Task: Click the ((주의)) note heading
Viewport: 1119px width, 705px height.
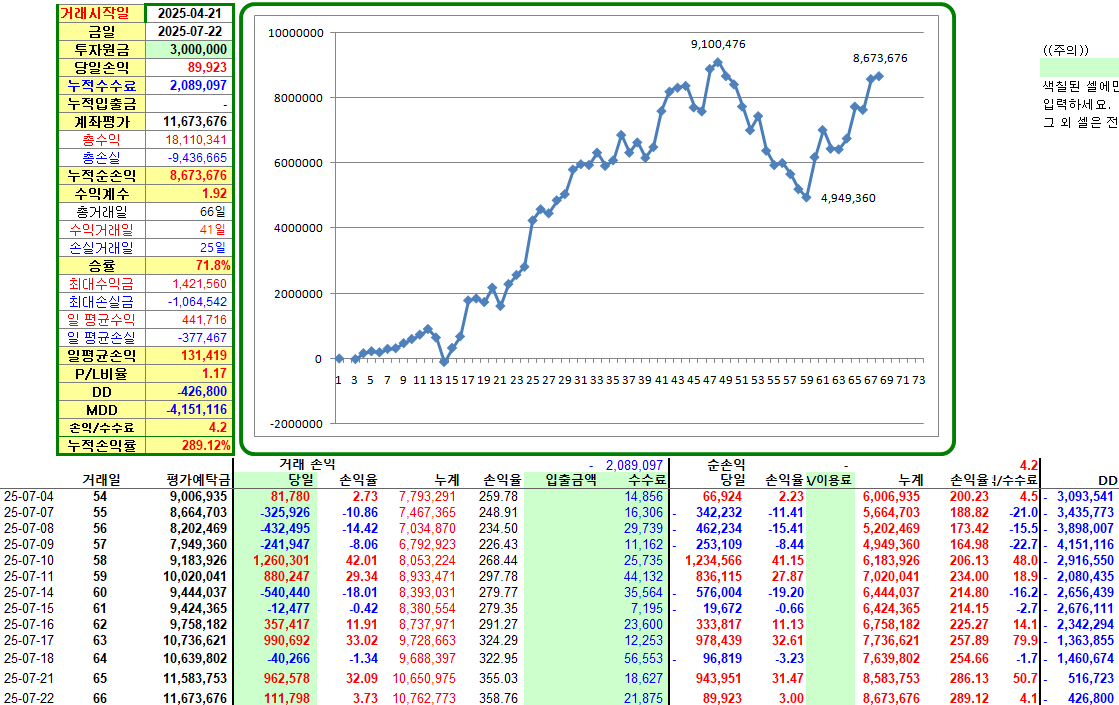Action: [1065, 50]
